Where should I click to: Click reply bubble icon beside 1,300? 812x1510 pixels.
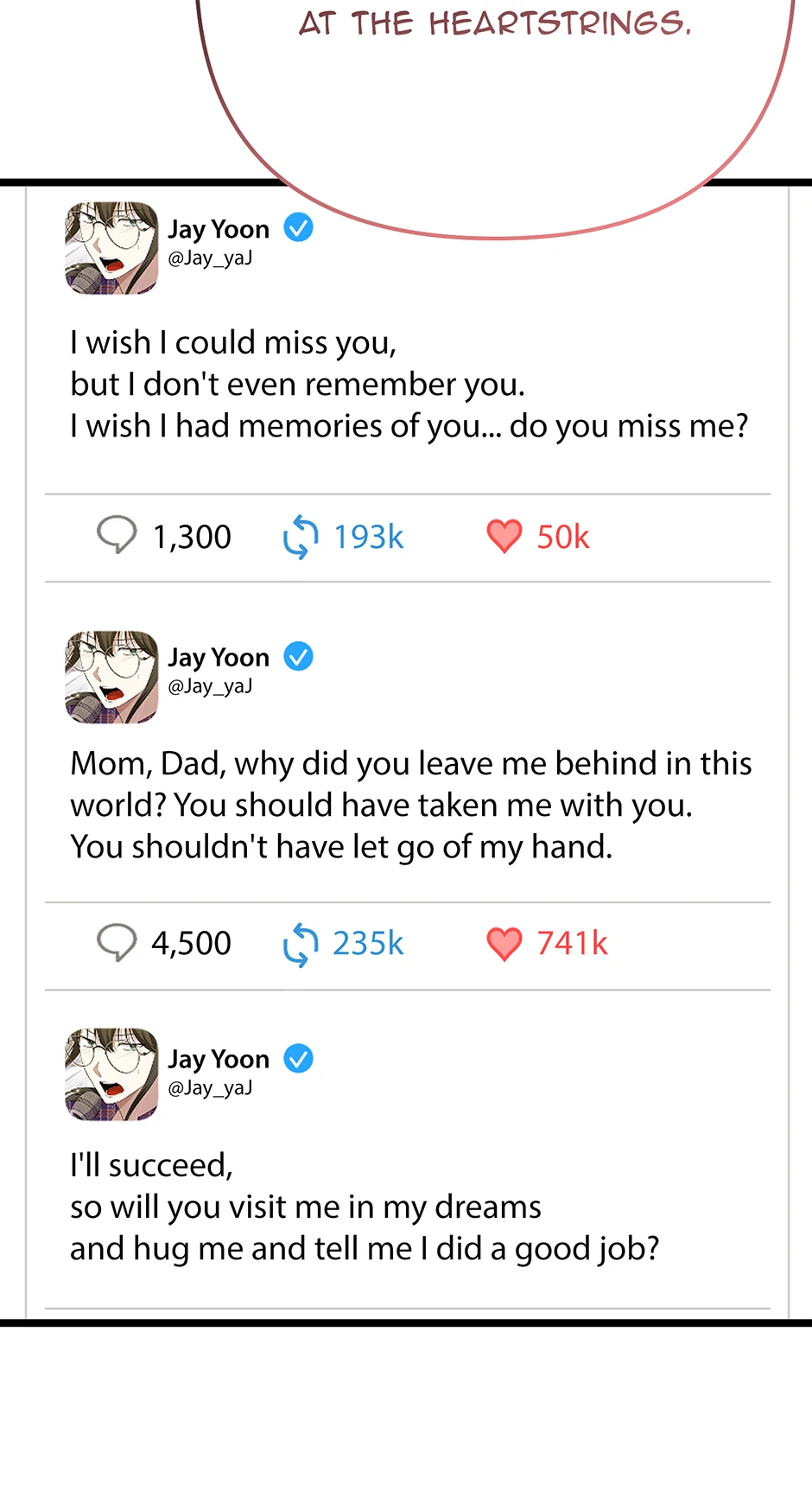pyautogui.click(x=117, y=534)
